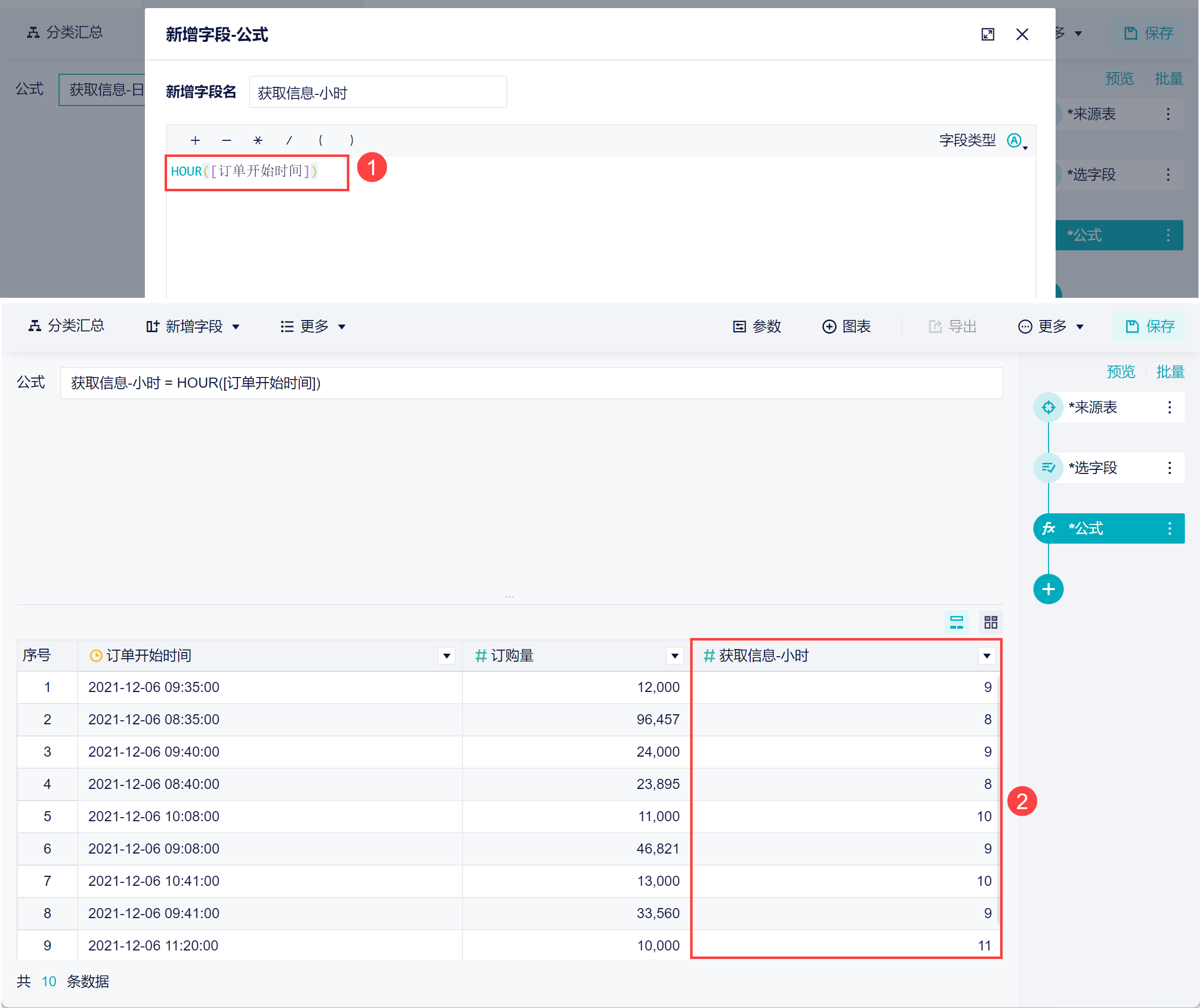Open the 图表 chart option
This screenshot has height=1008, width=1200.
coord(846,326)
